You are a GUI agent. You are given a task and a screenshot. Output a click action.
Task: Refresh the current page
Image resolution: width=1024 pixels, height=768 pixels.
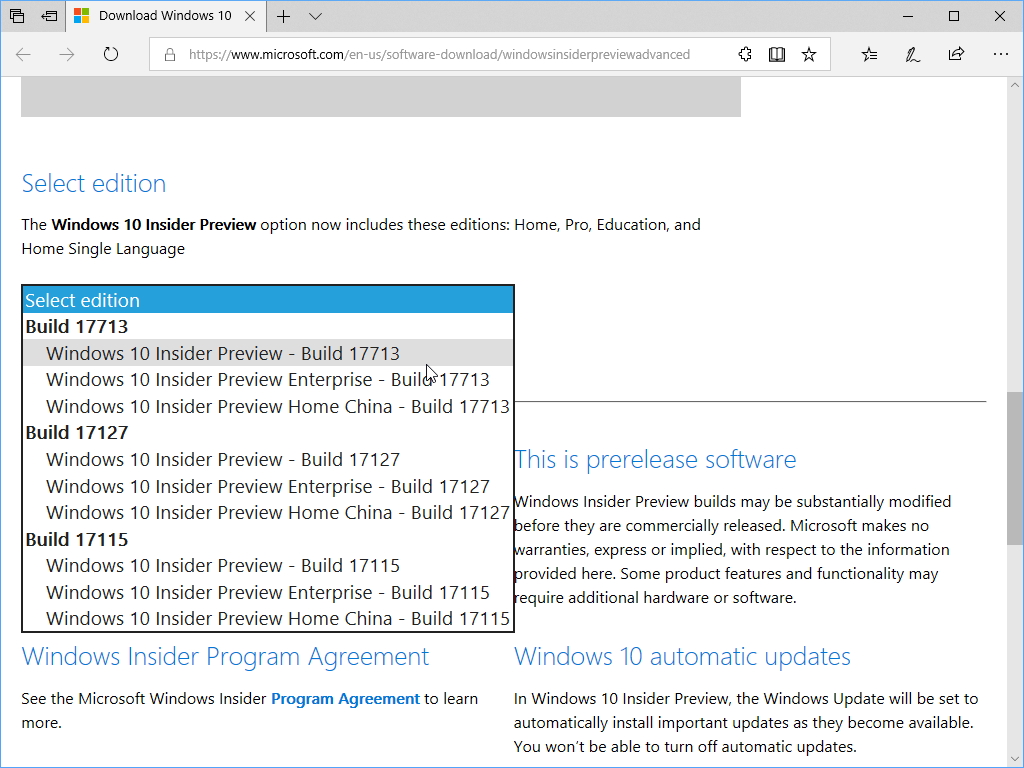[x=110, y=54]
